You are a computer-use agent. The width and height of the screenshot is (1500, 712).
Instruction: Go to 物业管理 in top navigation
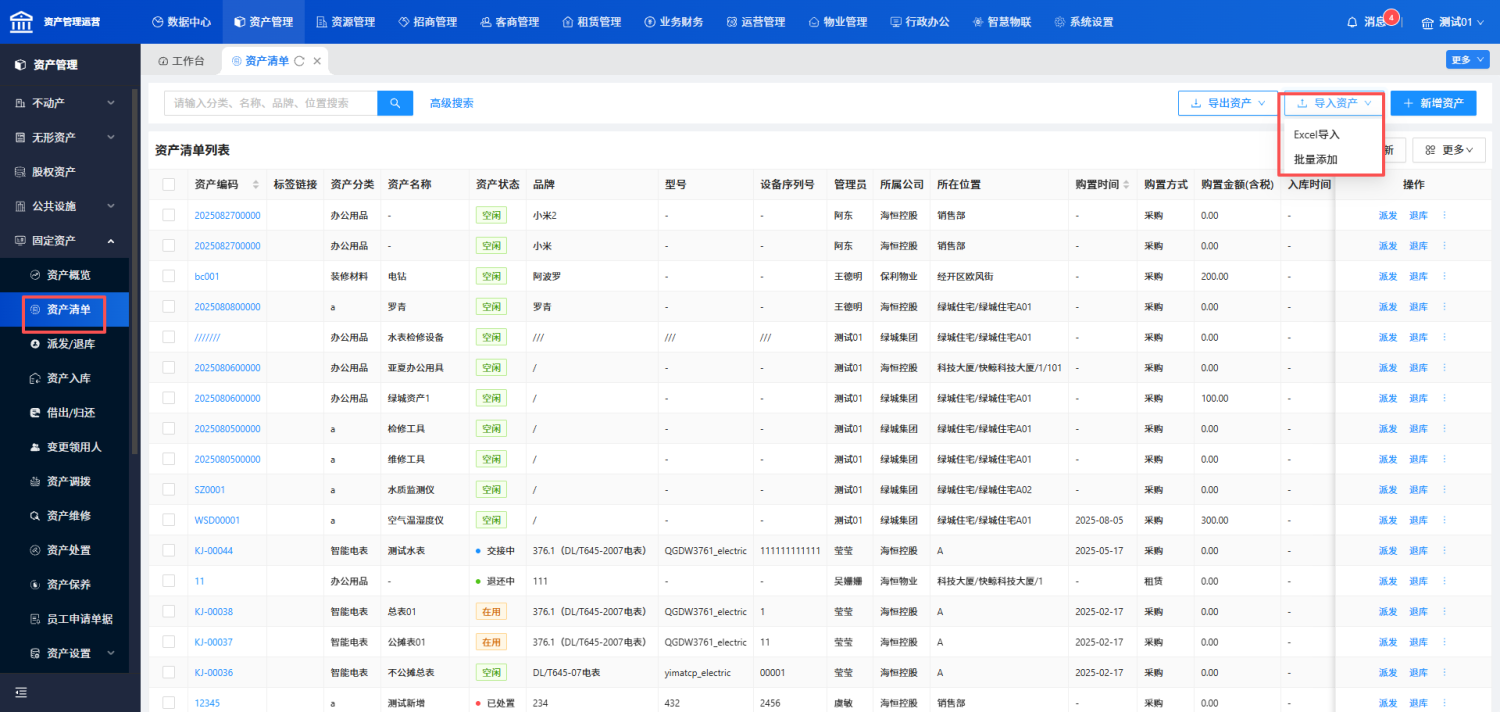coord(837,22)
